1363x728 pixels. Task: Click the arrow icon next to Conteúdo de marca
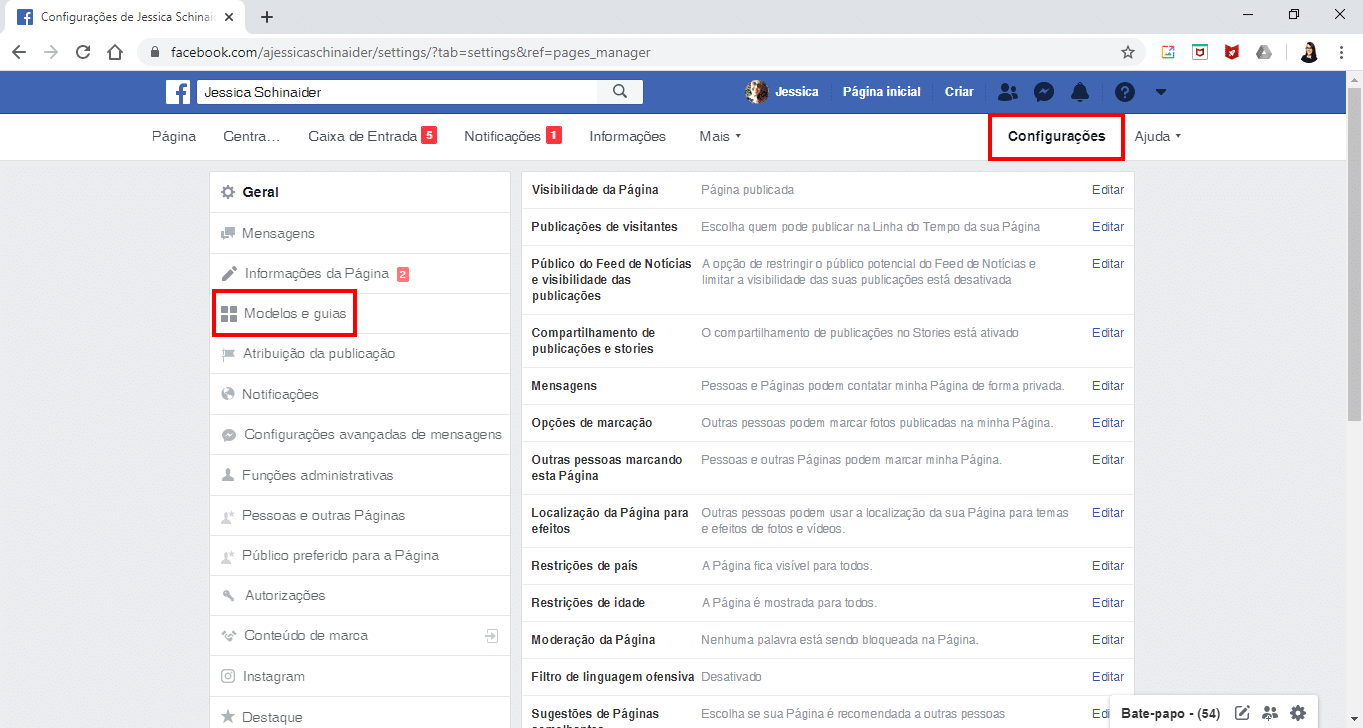[x=492, y=635]
